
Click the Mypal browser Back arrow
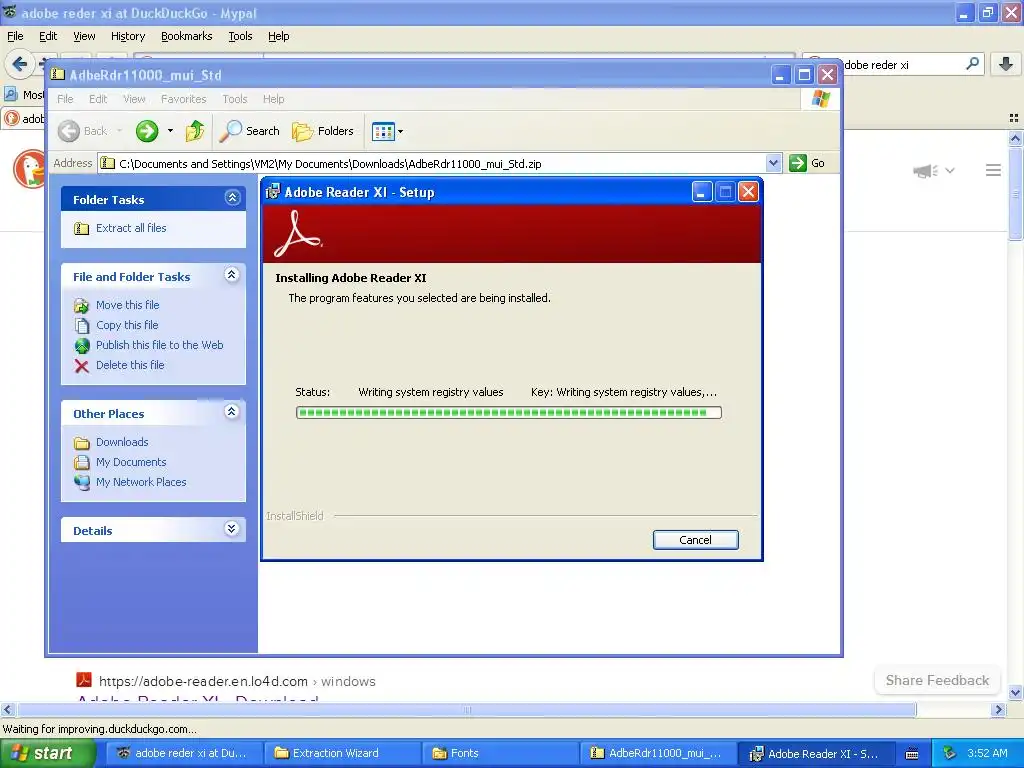20,64
